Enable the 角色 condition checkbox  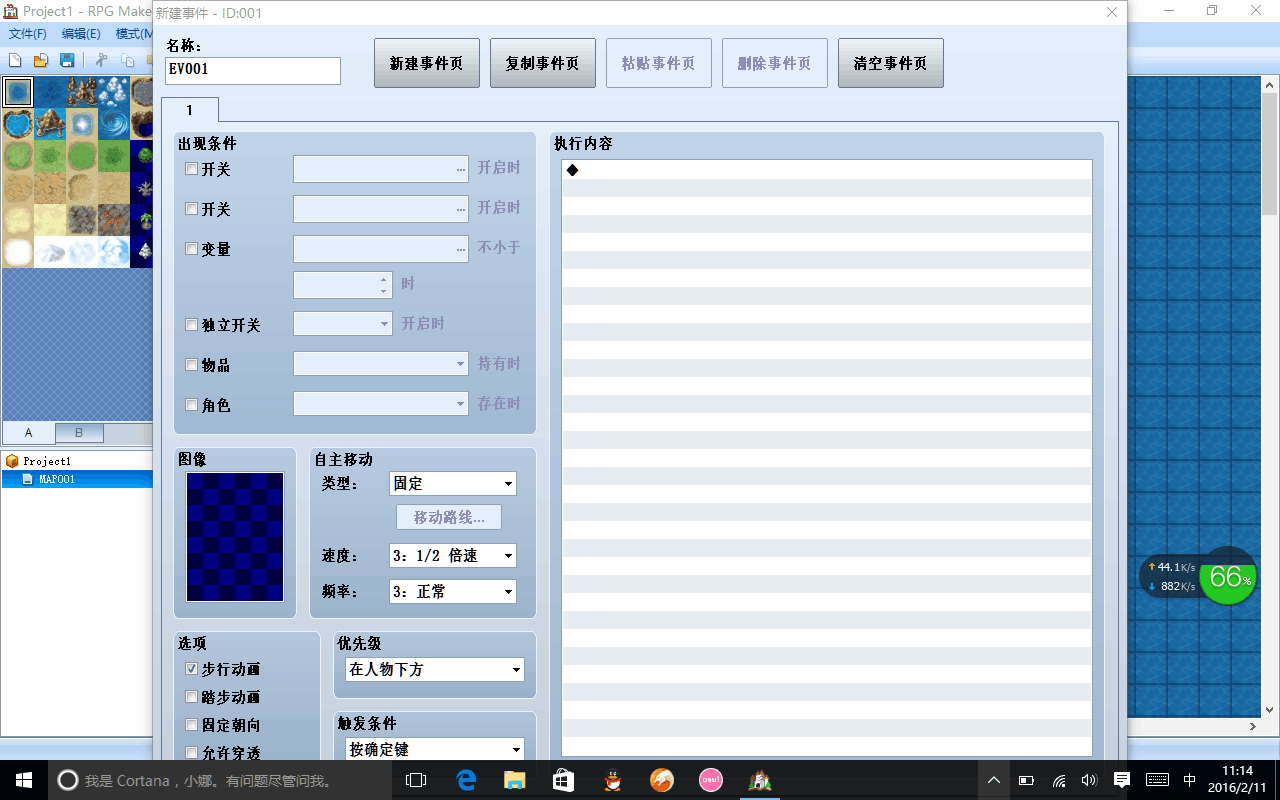point(192,405)
